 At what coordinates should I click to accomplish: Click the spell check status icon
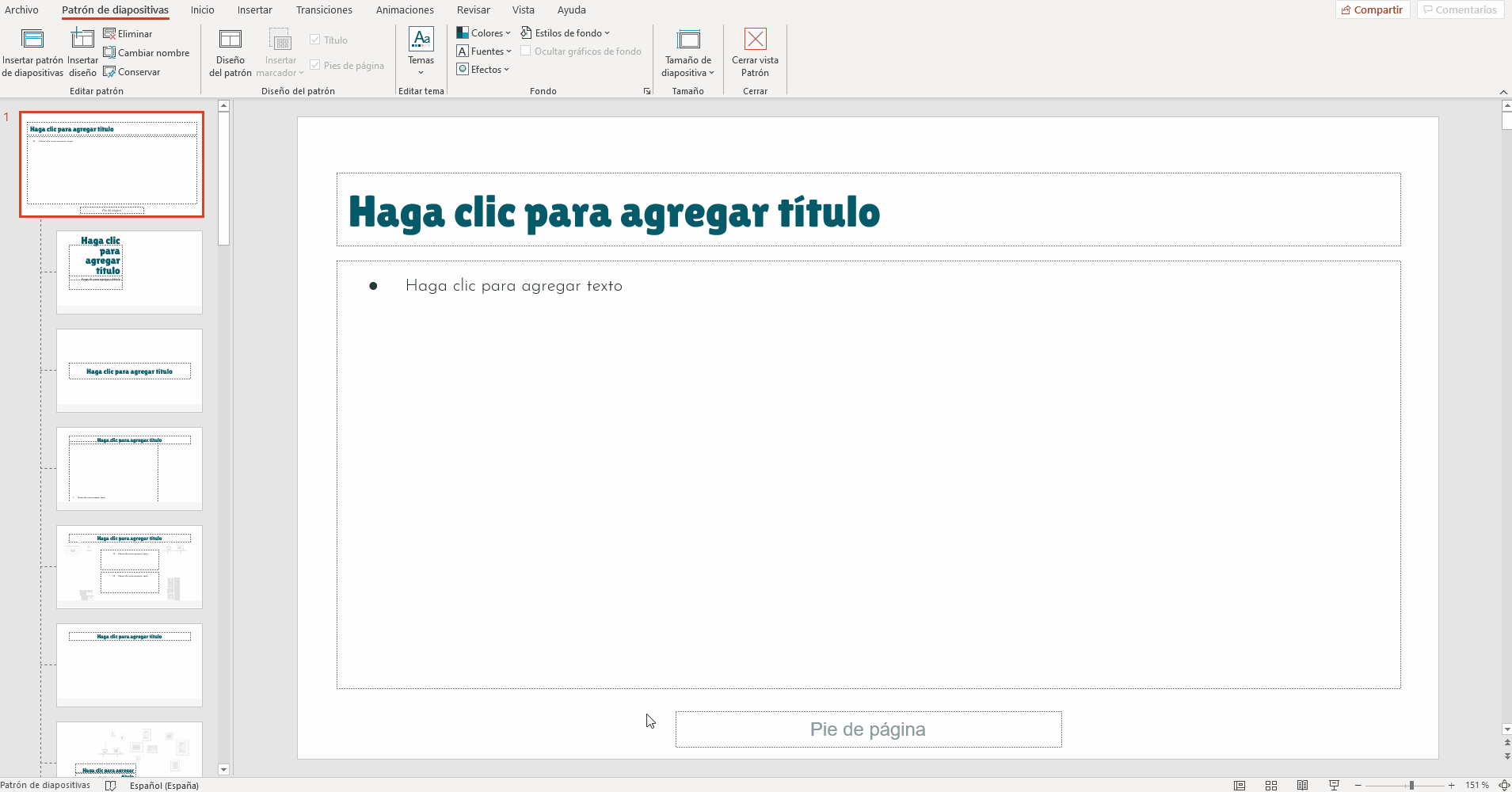[x=111, y=785]
